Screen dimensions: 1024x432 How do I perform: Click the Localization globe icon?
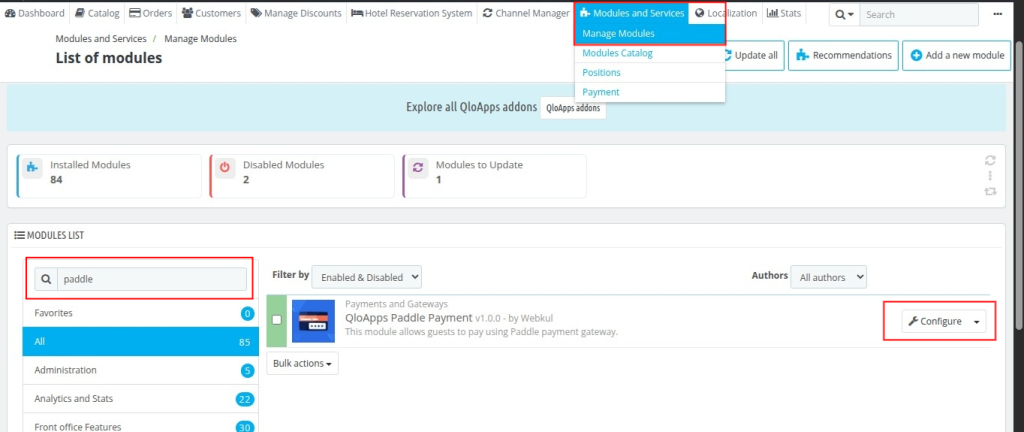coord(700,13)
